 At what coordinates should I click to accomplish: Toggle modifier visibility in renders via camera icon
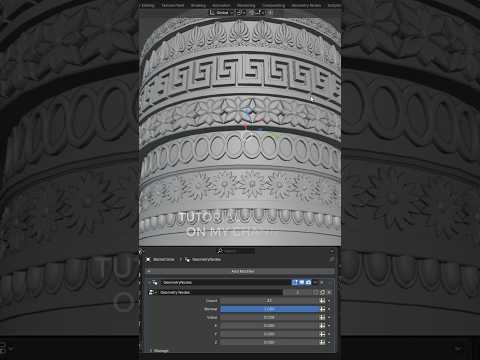point(308,282)
